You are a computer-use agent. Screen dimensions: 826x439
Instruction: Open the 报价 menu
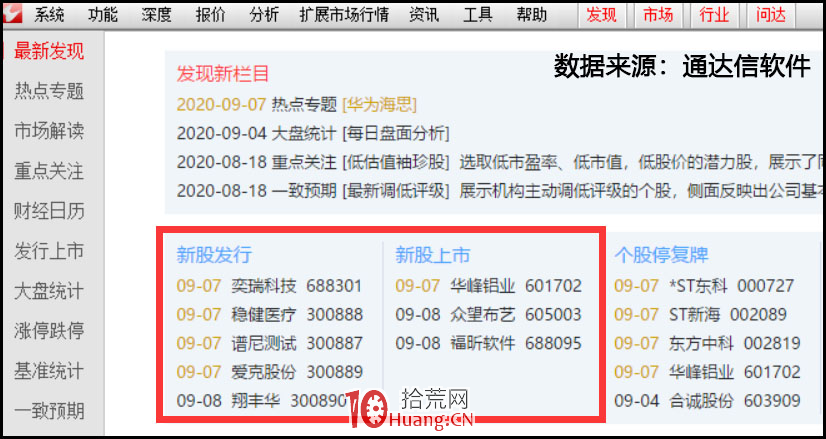coord(210,15)
